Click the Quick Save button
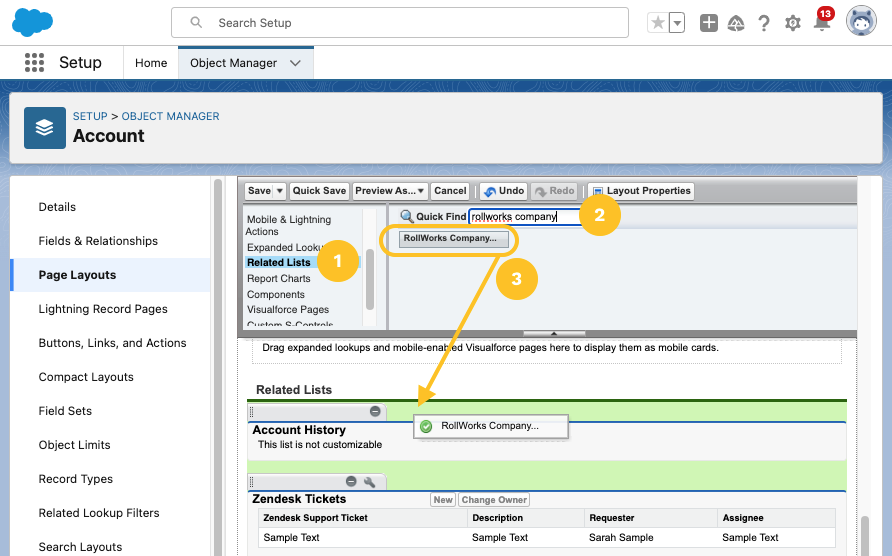The height and width of the screenshot is (556, 892). tap(319, 191)
